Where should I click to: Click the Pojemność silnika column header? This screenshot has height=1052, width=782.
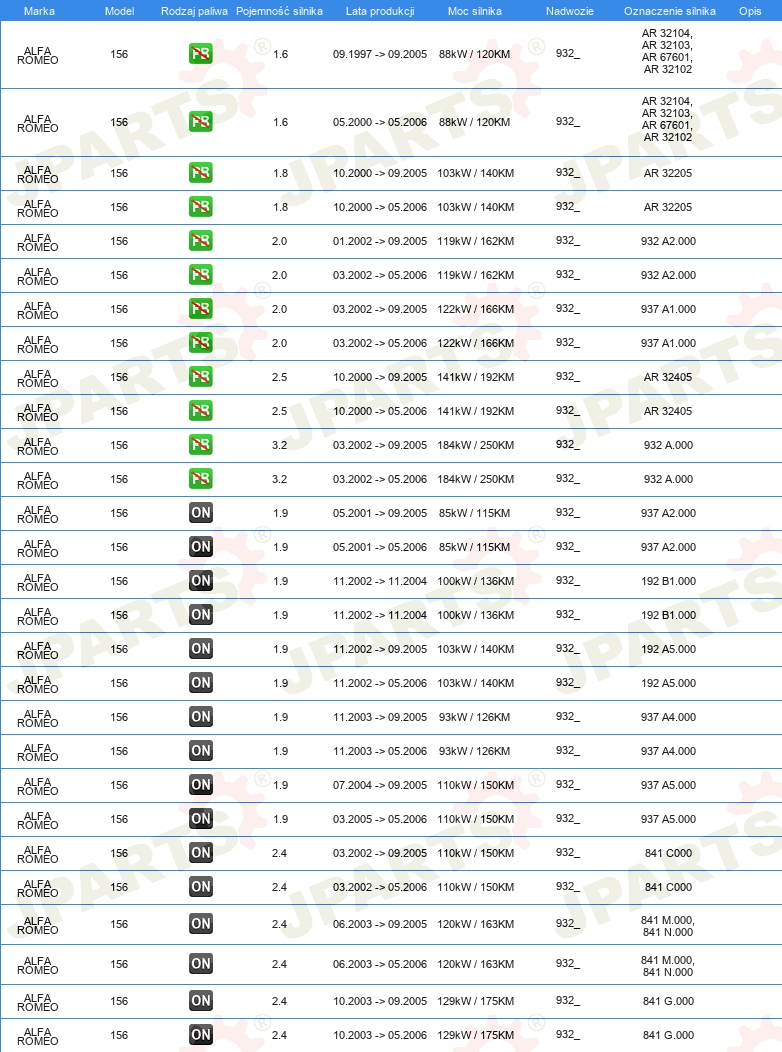coord(279,11)
